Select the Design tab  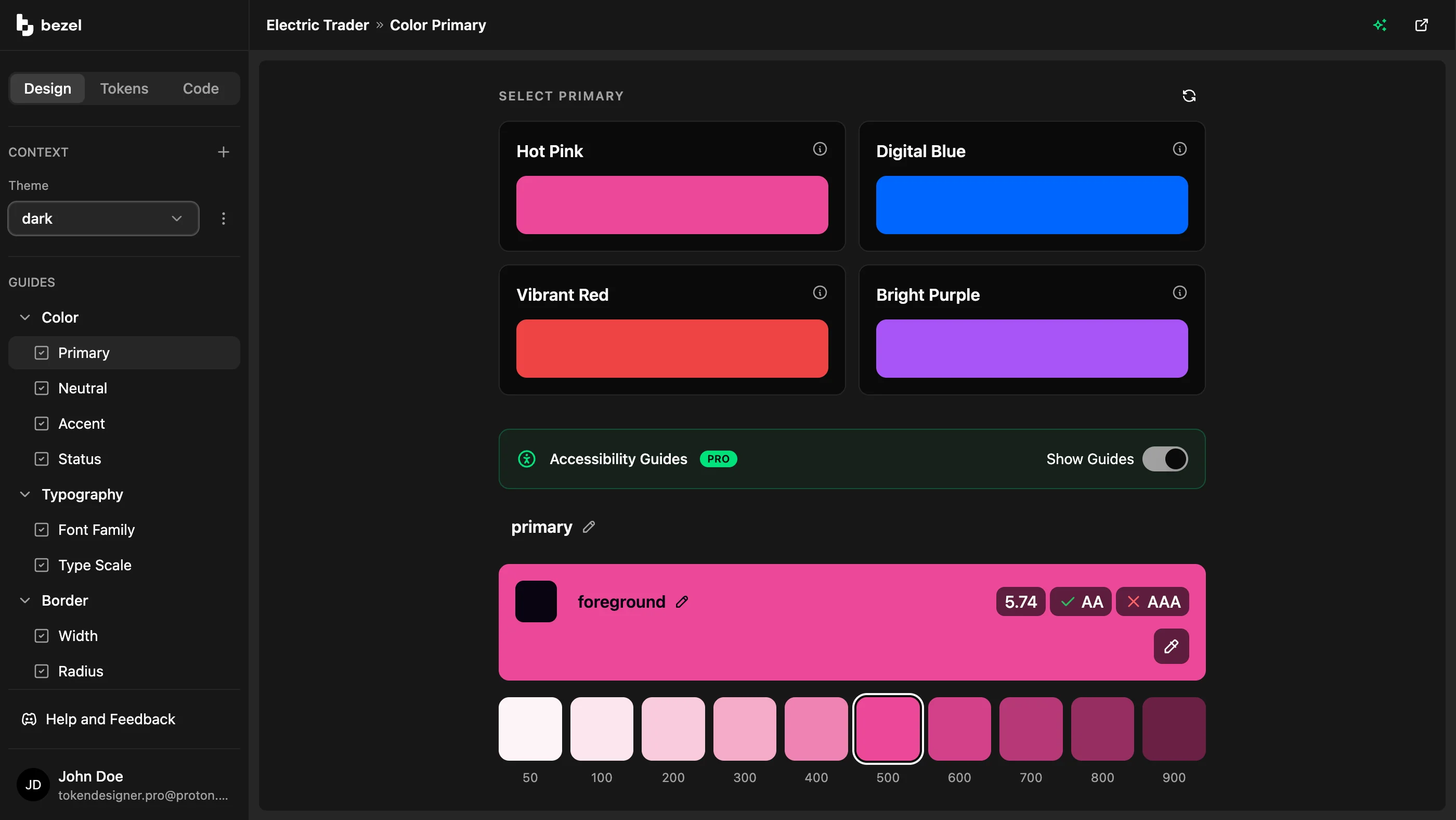tap(47, 88)
